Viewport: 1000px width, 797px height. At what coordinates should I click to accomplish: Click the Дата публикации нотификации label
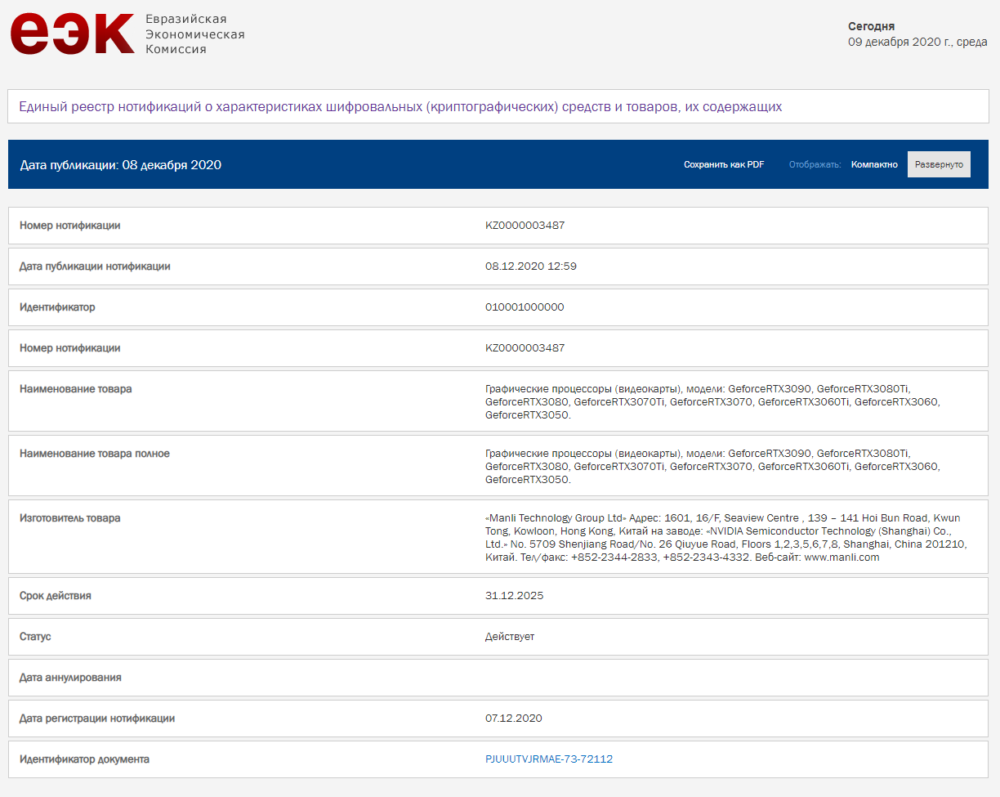[94, 266]
